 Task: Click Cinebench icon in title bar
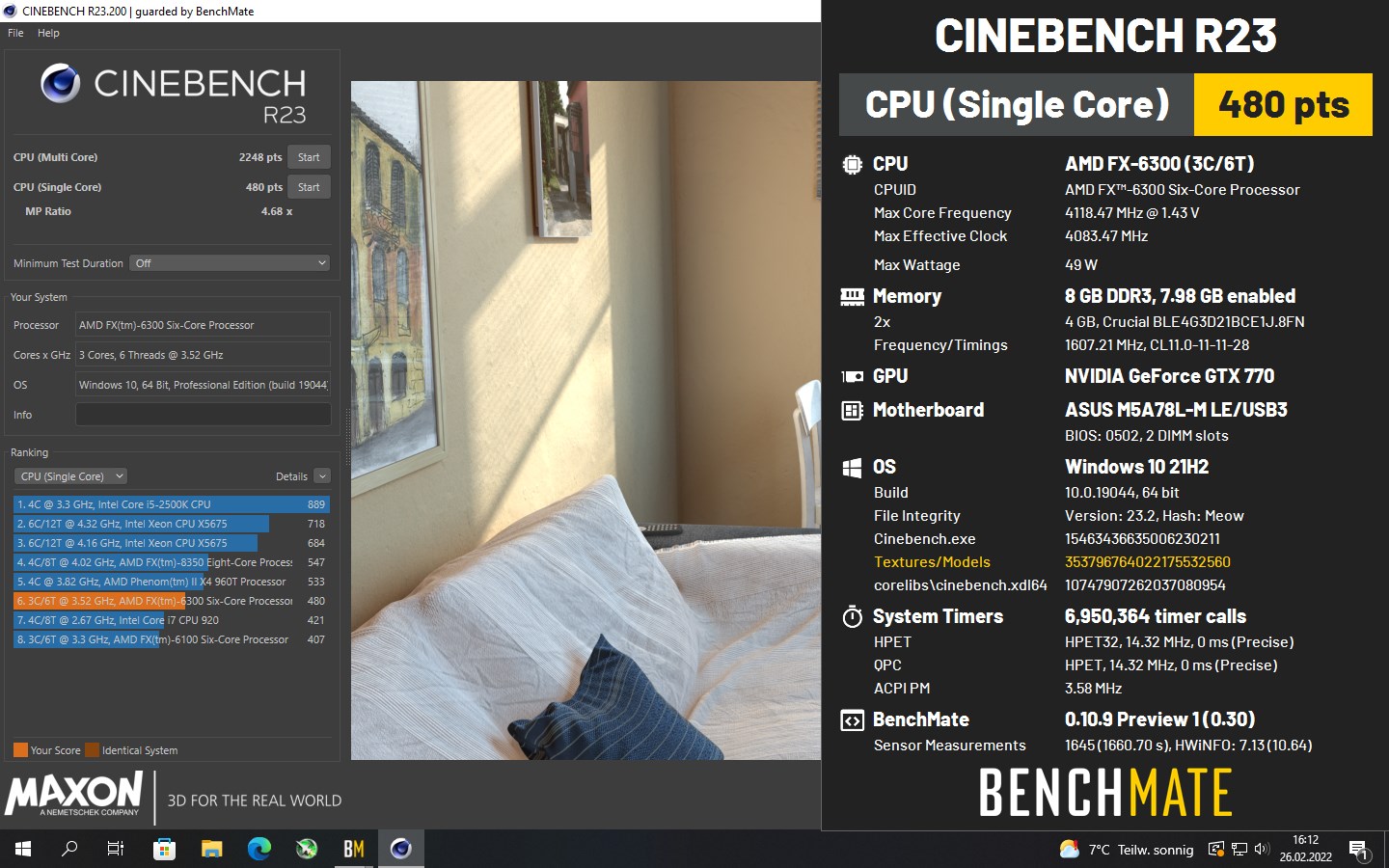[11, 12]
